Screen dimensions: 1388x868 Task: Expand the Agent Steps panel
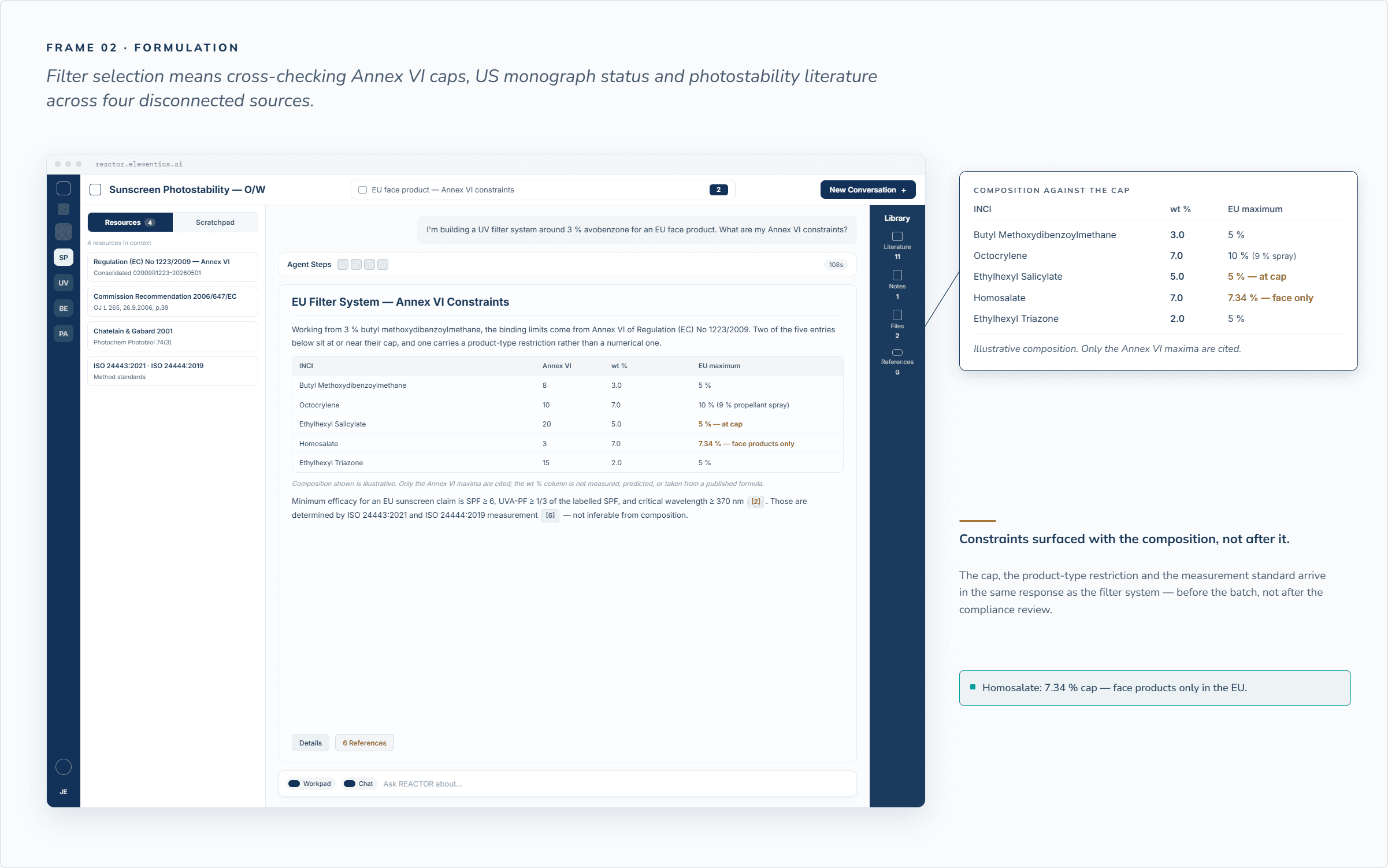pyautogui.click(x=567, y=264)
